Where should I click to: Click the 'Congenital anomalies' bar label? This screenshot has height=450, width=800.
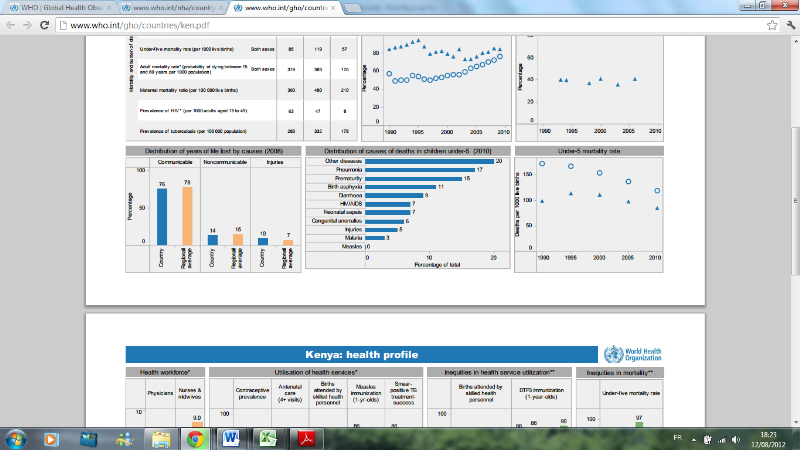pyautogui.click(x=337, y=221)
